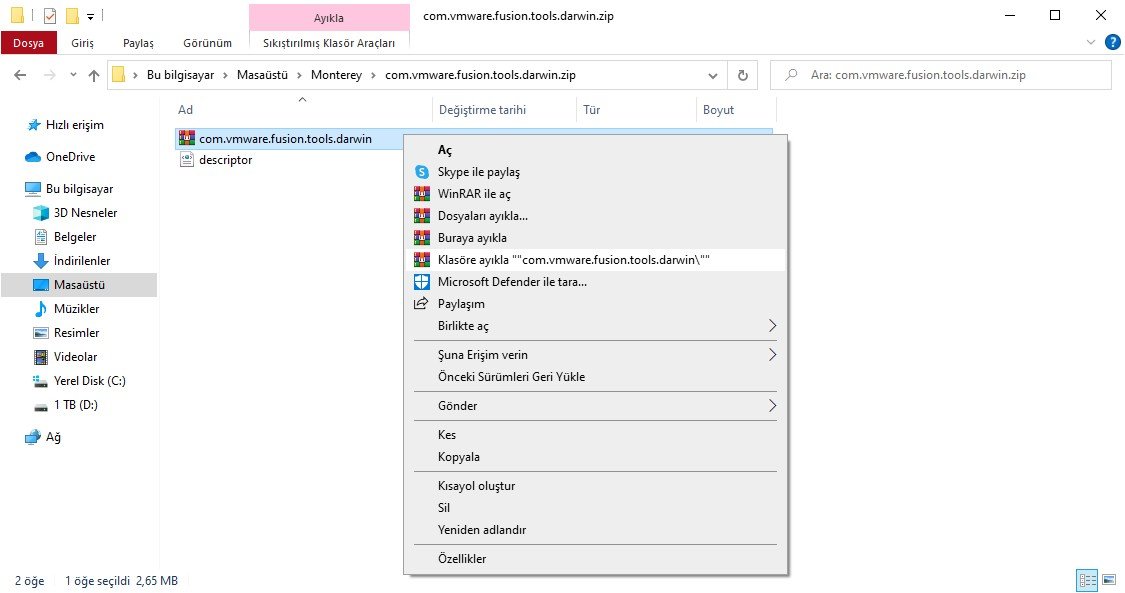The height and width of the screenshot is (593, 1125).
Task: Select Aç in the context menu
Action: point(596,150)
